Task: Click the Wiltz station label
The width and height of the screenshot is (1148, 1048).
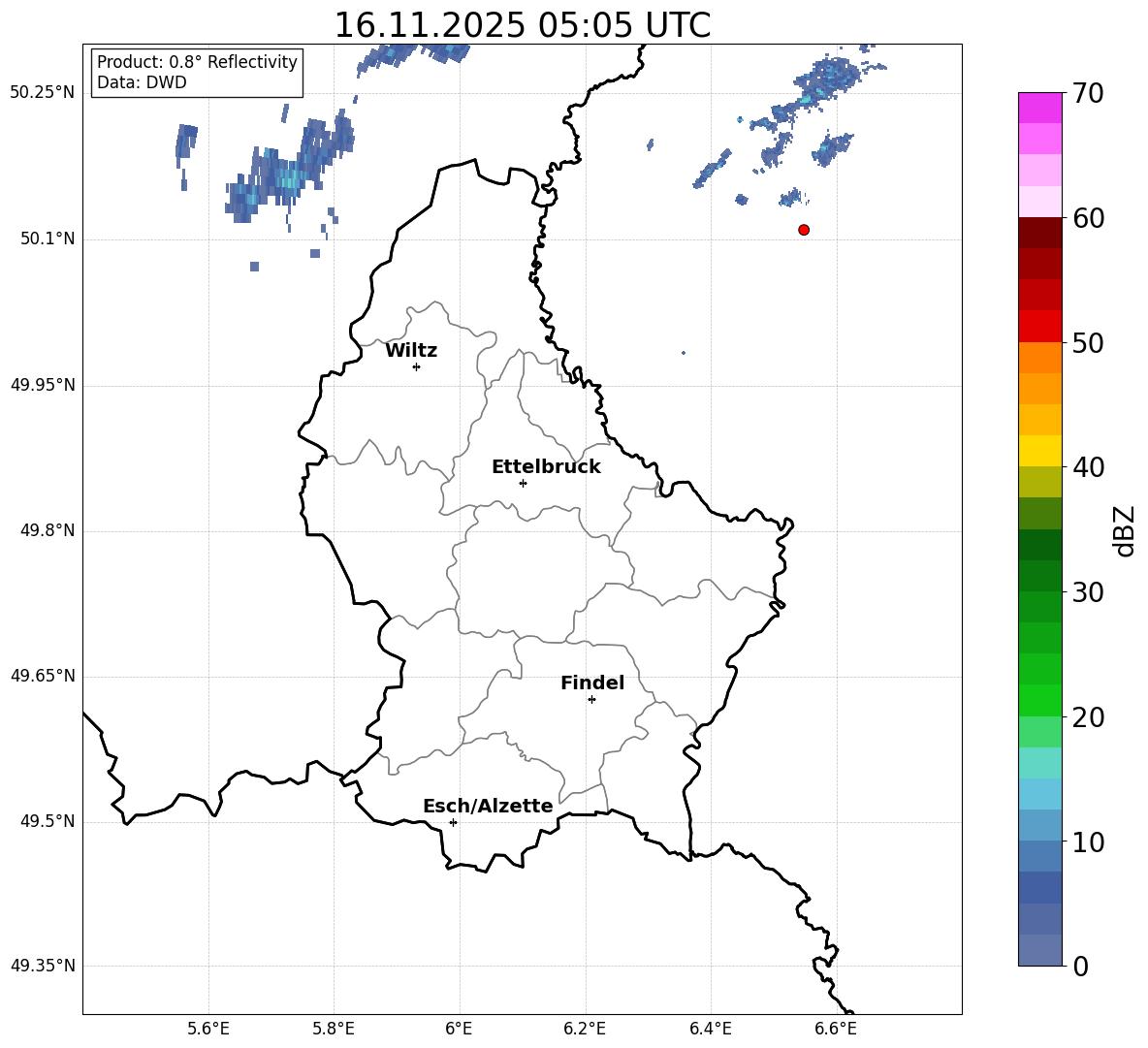Action: pyautogui.click(x=411, y=351)
